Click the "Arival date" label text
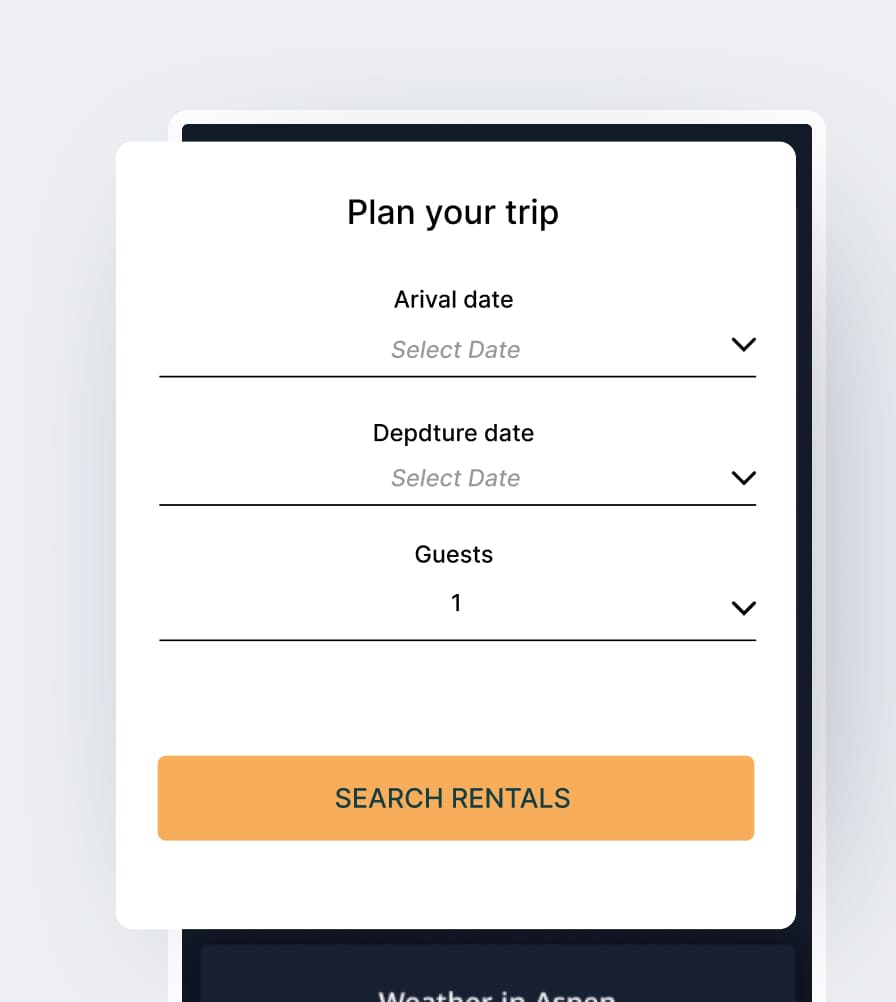 click(453, 299)
